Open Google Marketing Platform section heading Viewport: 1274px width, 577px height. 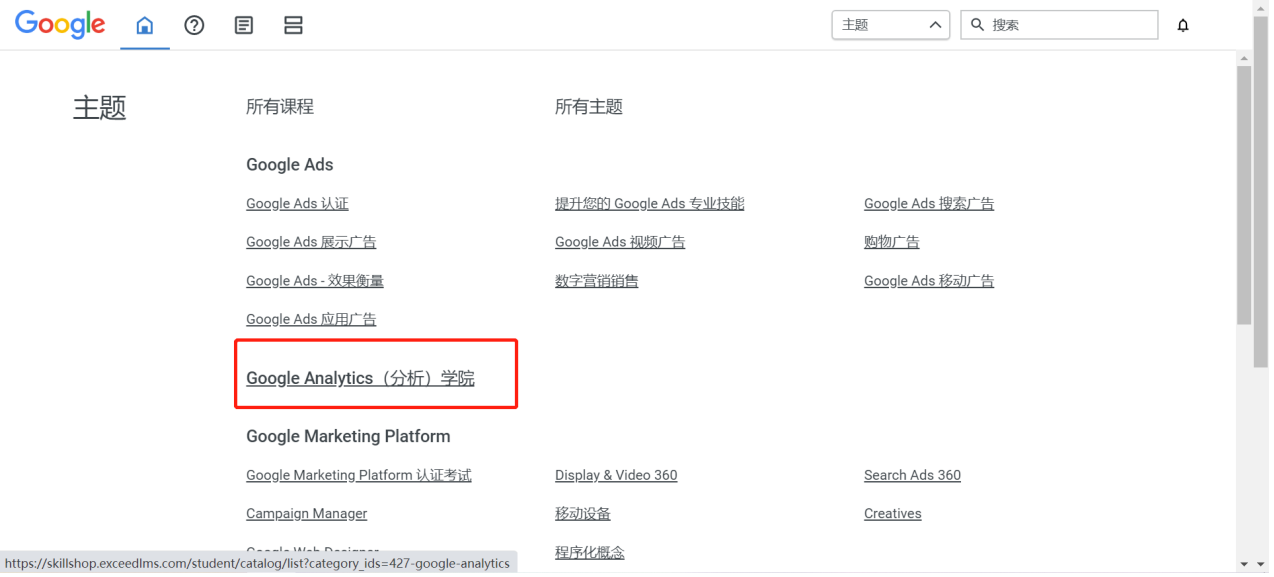(348, 436)
